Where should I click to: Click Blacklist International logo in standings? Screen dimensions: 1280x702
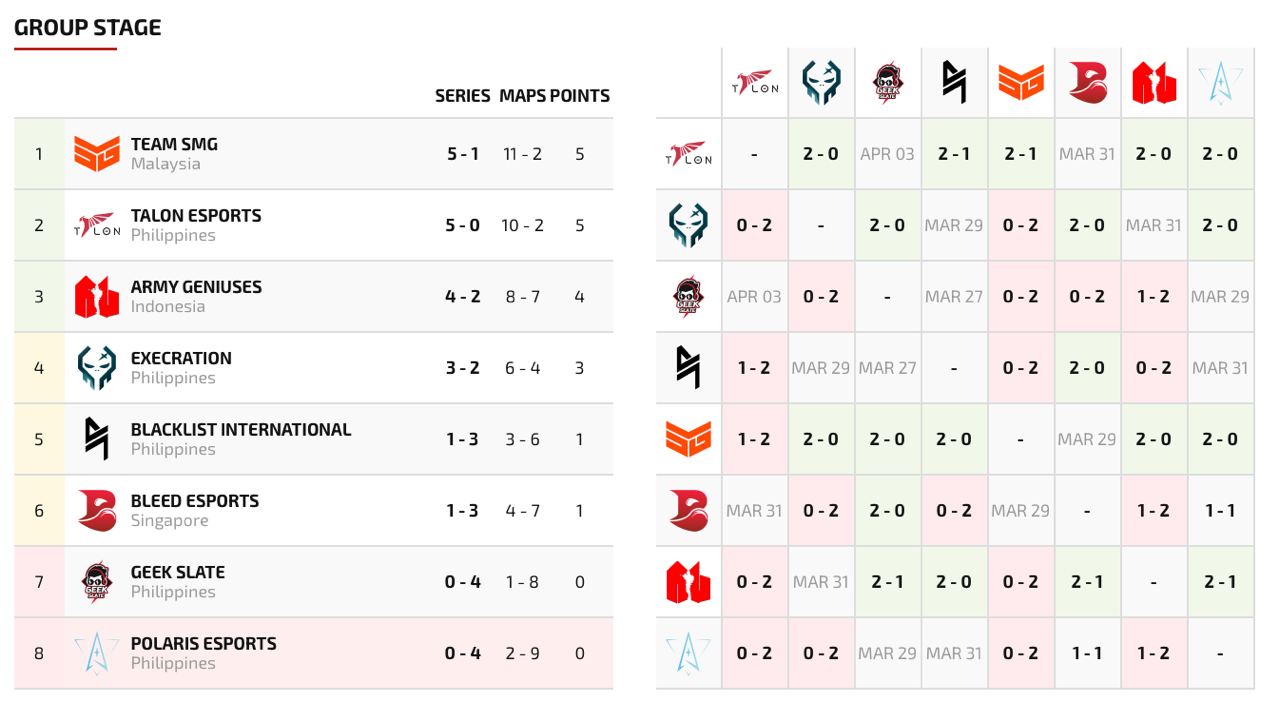97,439
